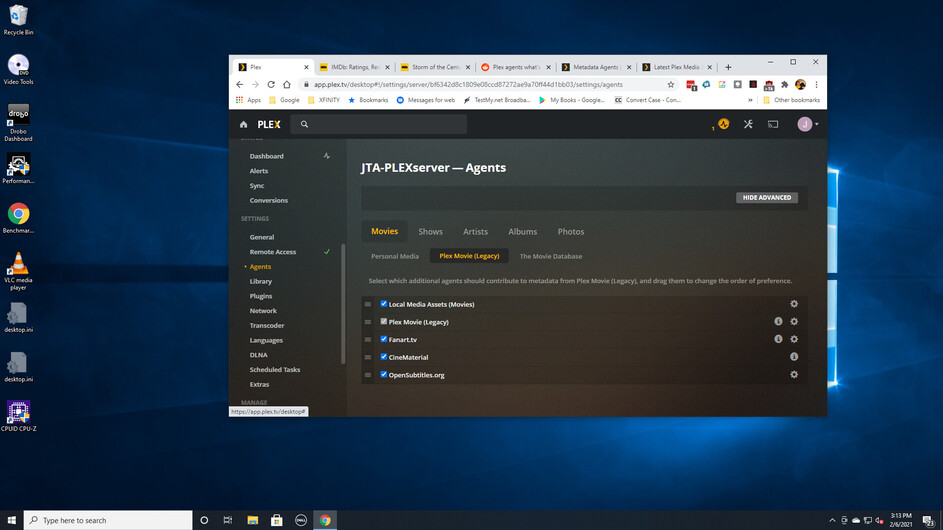The image size is (943, 530).
Task: Select VLC media player desktop icon
Action: pos(18,271)
